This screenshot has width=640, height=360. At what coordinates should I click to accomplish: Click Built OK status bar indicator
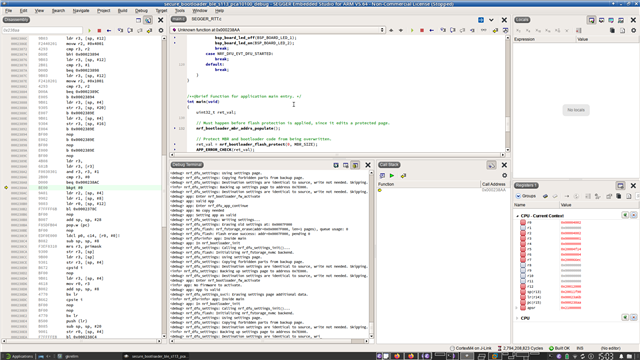click(x=559, y=348)
